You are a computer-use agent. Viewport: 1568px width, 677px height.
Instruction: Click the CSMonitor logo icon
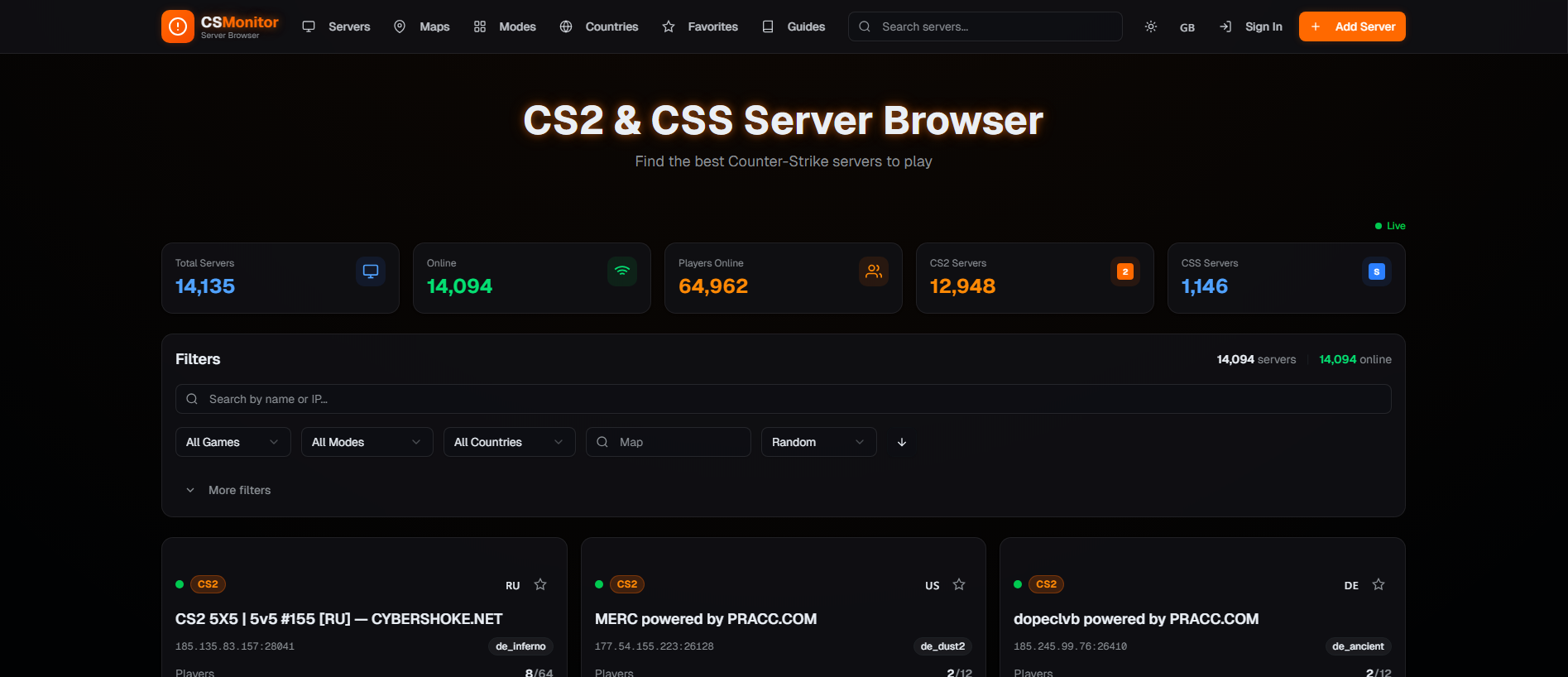(178, 26)
